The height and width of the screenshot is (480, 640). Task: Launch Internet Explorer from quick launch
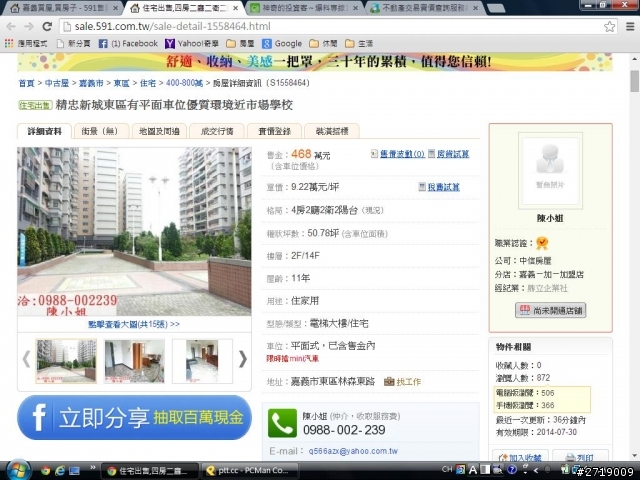click(60, 471)
